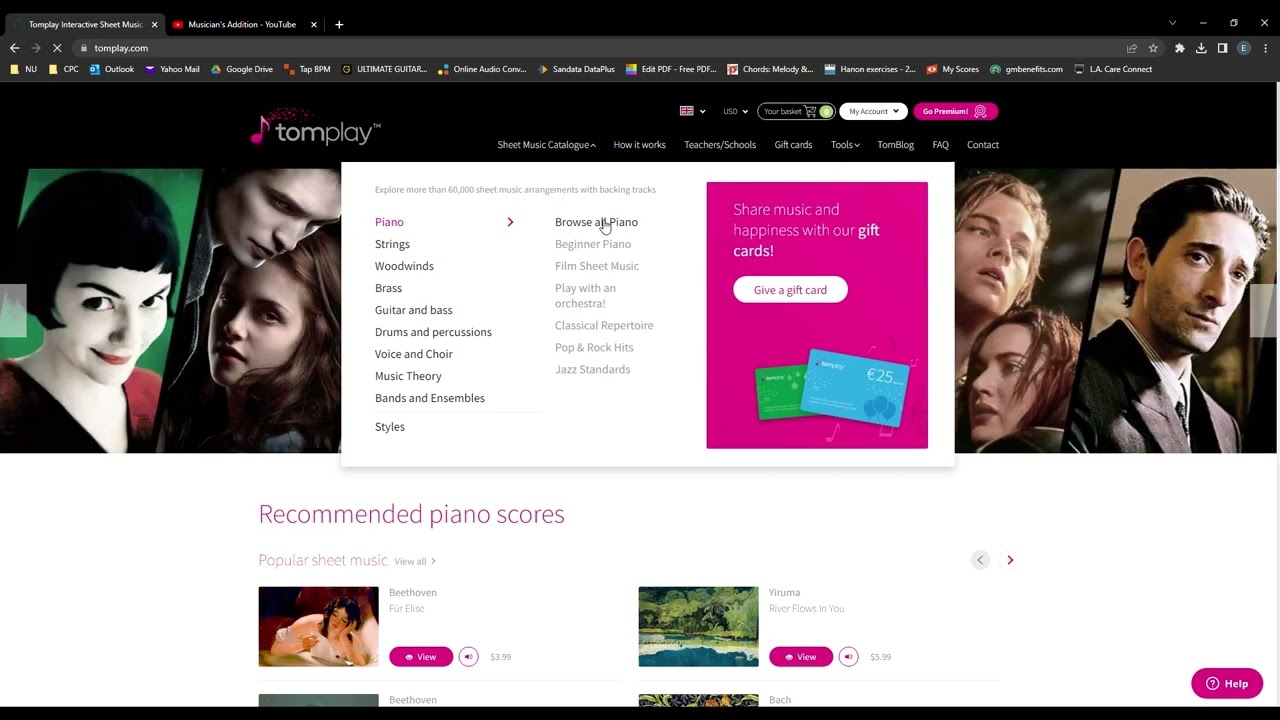Open browser Extensions puzzle icon
This screenshot has width=1280, height=720.
click(x=1179, y=48)
